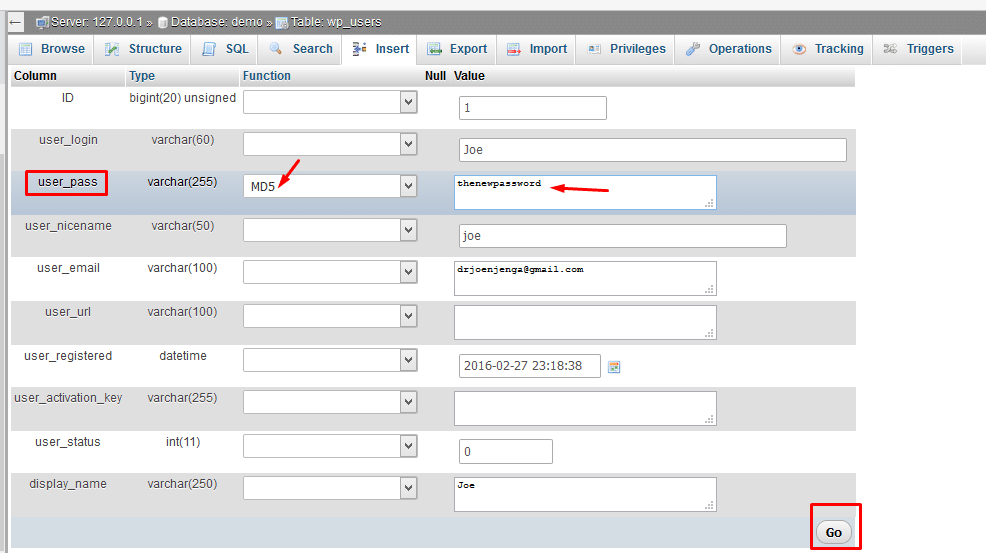
Task: Click the display_name textarea with Joe
Action: (585, 494)
